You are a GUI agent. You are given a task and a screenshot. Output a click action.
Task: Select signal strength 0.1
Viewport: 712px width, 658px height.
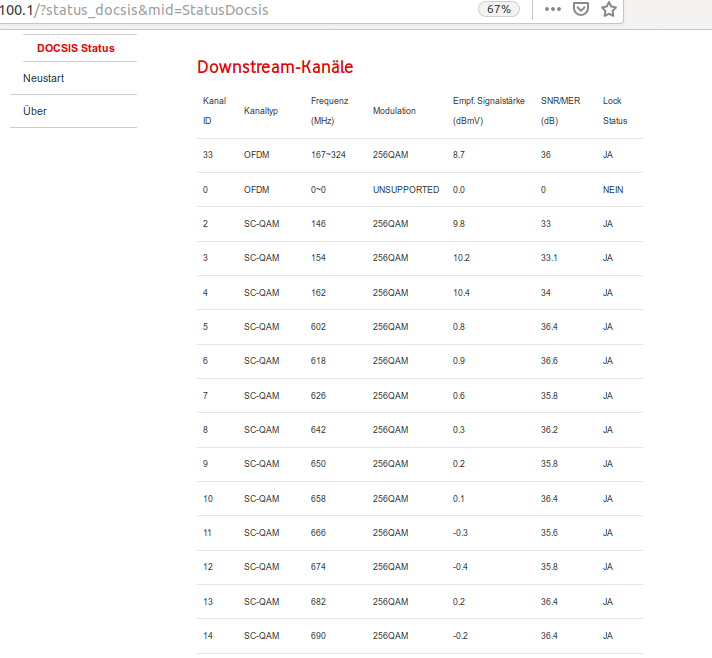click(458, 499)
